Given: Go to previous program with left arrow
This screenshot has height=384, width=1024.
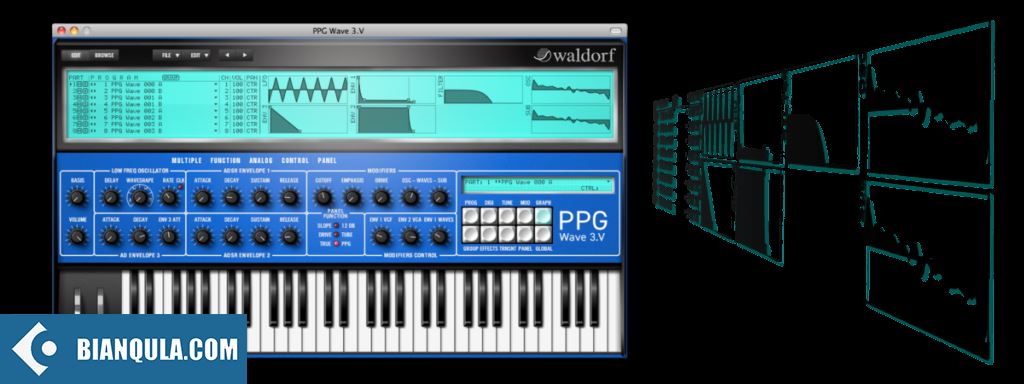Looking at the screenshot, I should [228, 56].
